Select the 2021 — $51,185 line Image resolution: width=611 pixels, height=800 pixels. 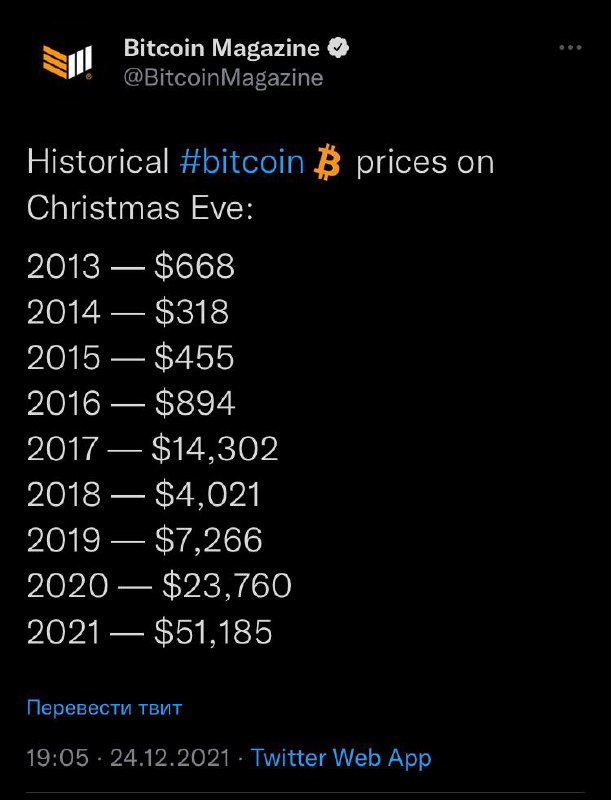[x=150, y=631]
